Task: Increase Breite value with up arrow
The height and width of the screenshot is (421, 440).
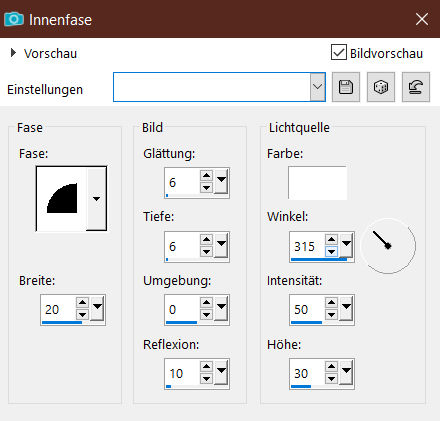Action: pos(82,302)
